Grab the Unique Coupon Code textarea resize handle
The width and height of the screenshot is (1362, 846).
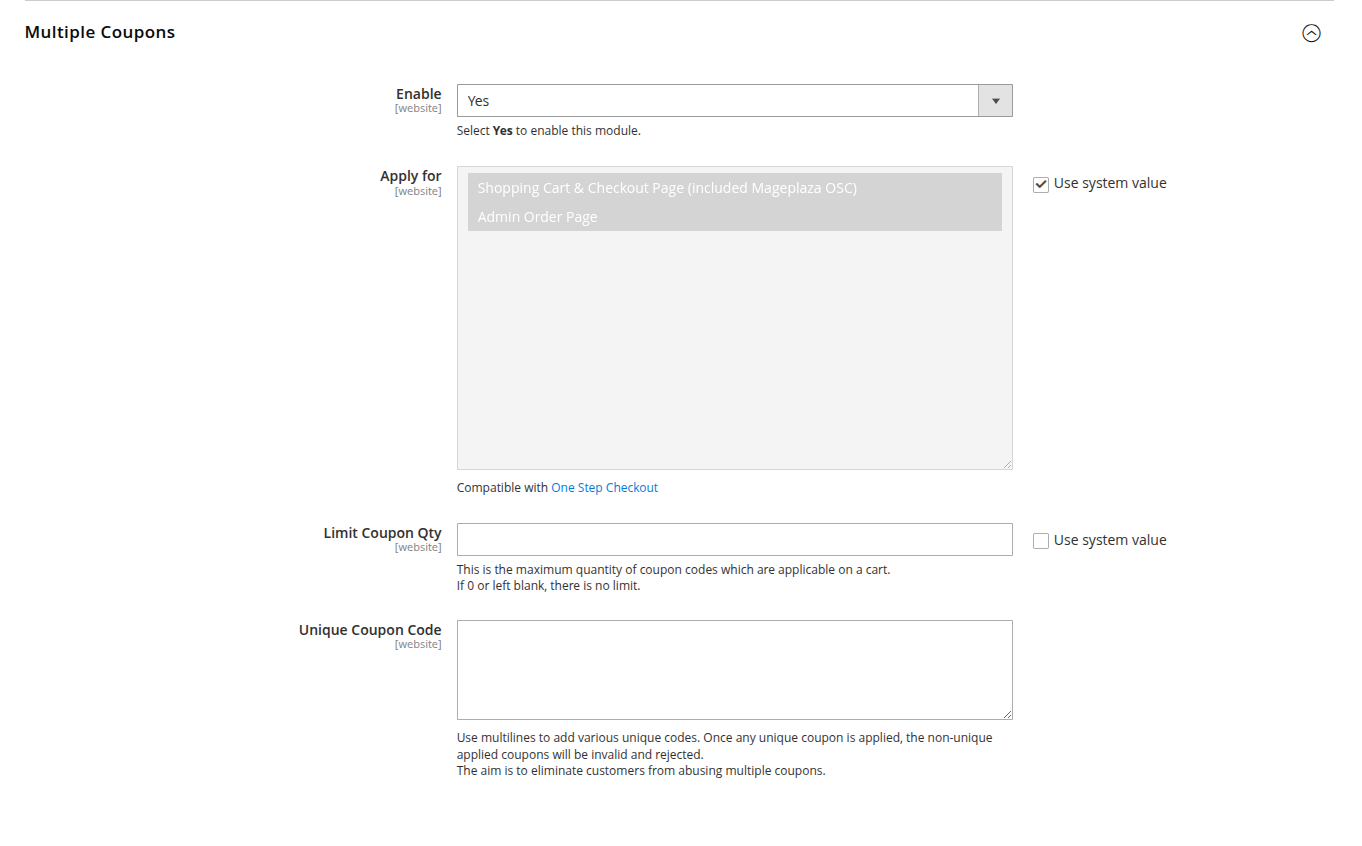[x=1007, y=714]
